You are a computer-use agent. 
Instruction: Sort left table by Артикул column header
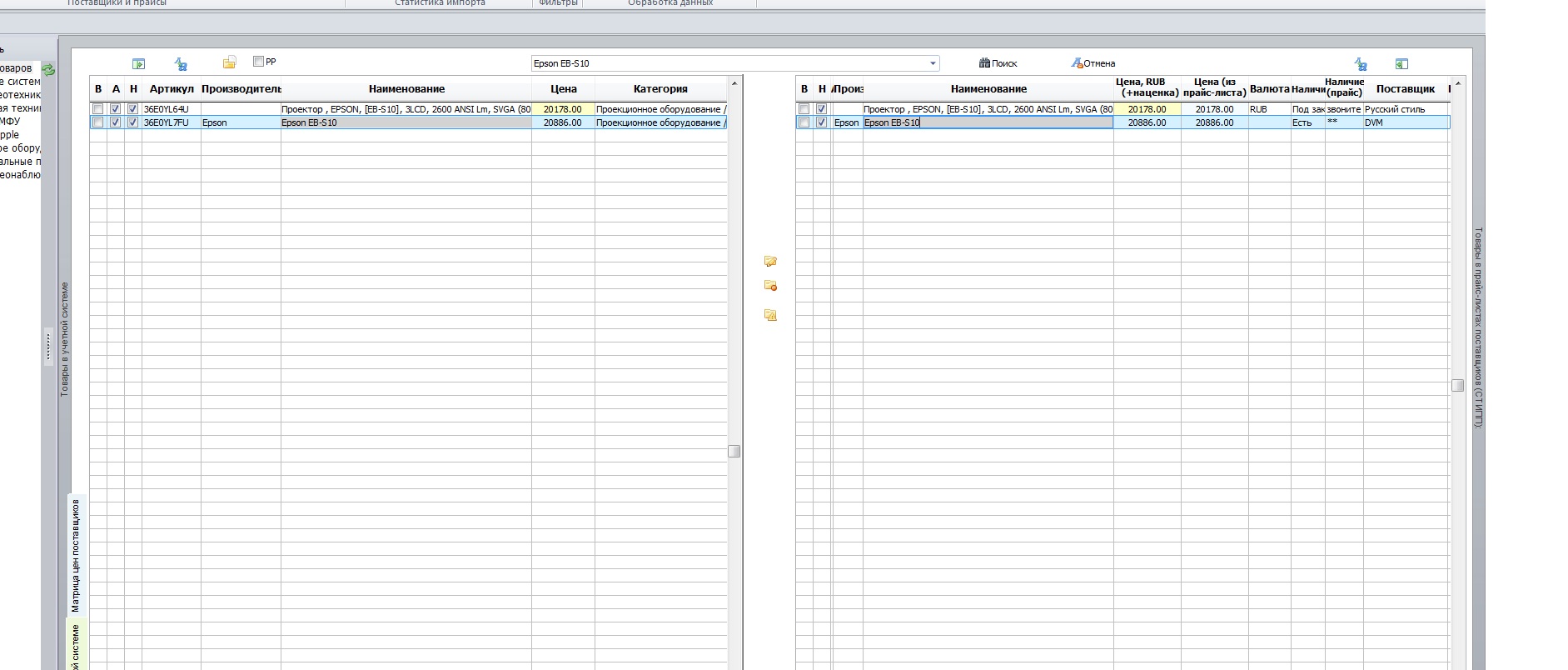(x=172, y=89)
